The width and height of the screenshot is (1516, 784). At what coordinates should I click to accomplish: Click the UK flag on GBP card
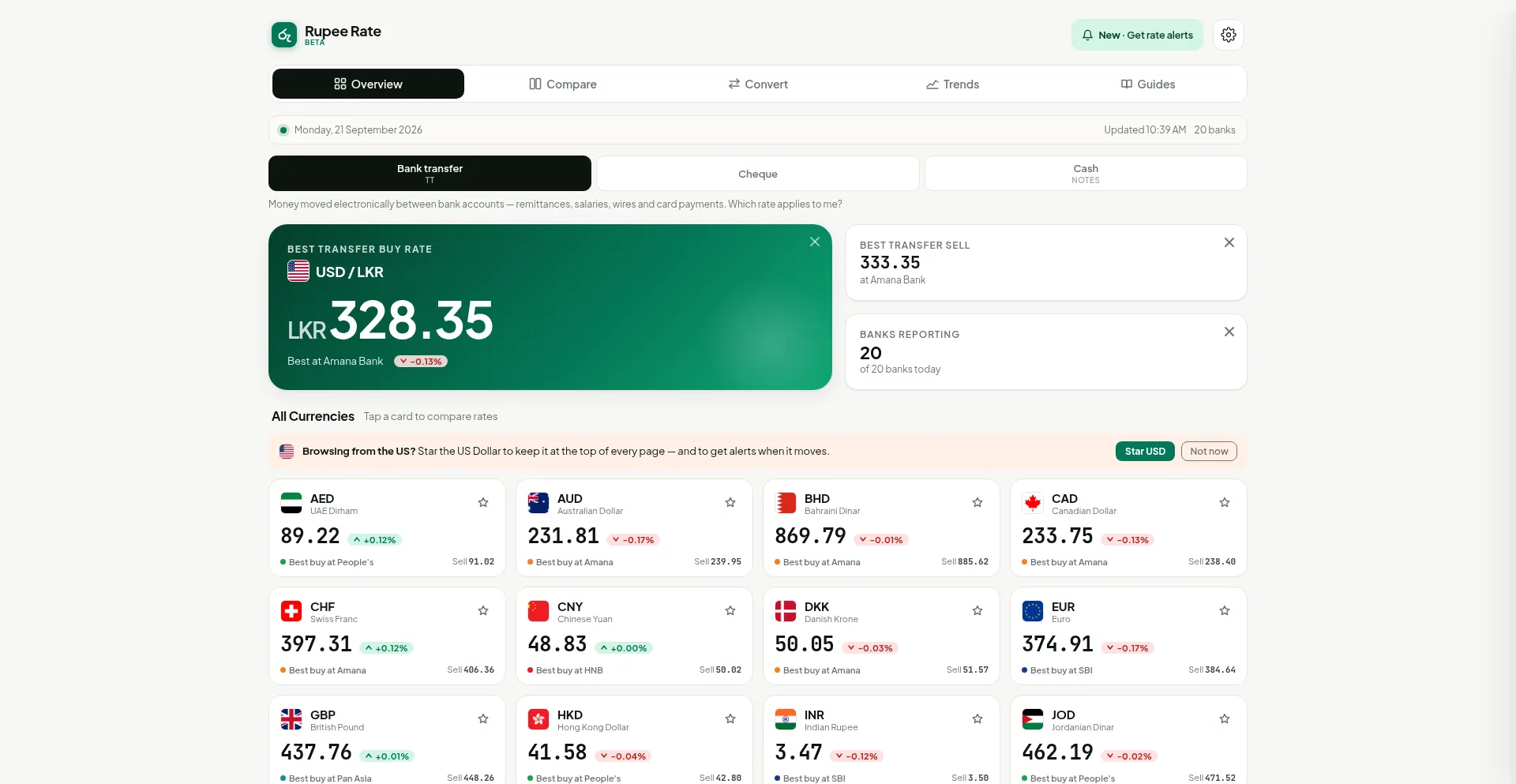291,719
